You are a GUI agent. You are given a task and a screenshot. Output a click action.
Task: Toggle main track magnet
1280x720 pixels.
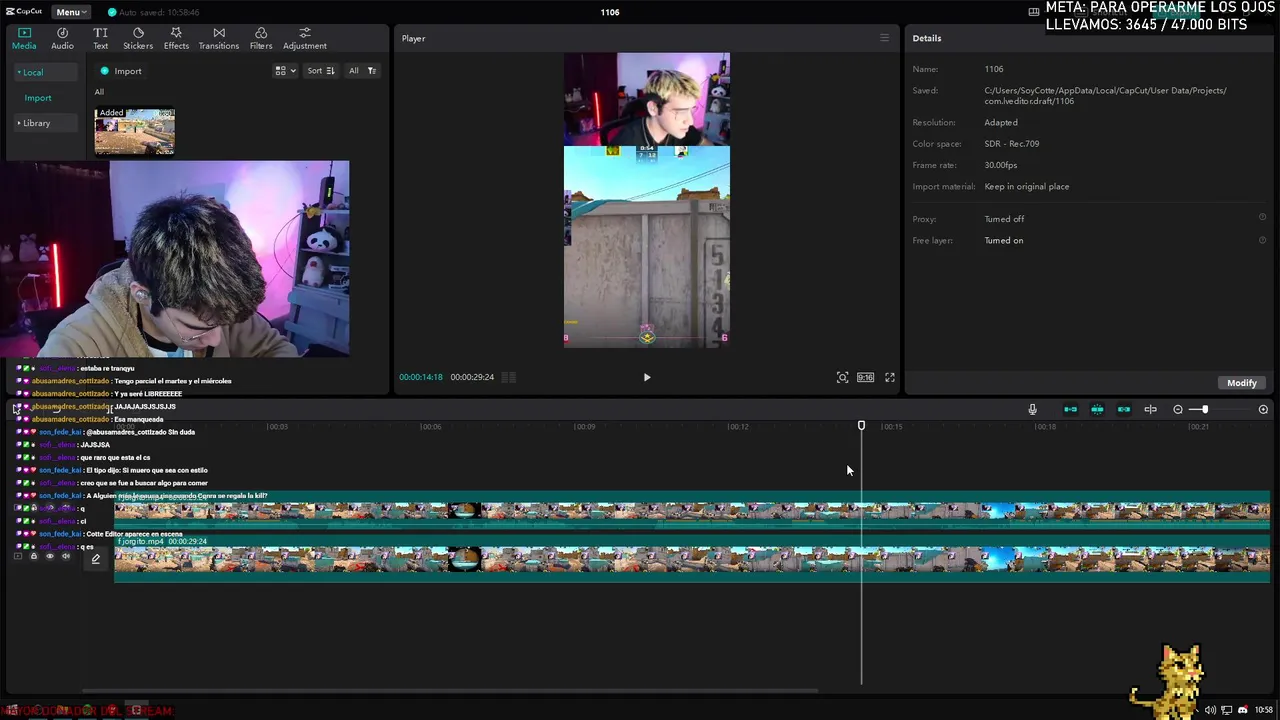click(1070, 409)
